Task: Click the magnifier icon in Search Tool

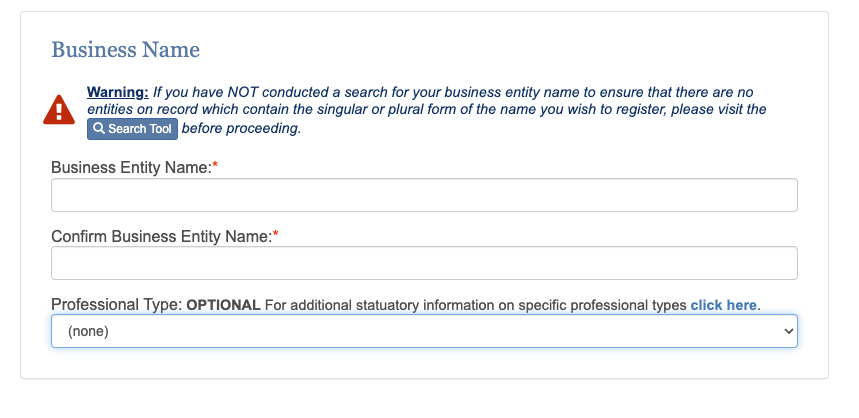Action: point(99,129)
